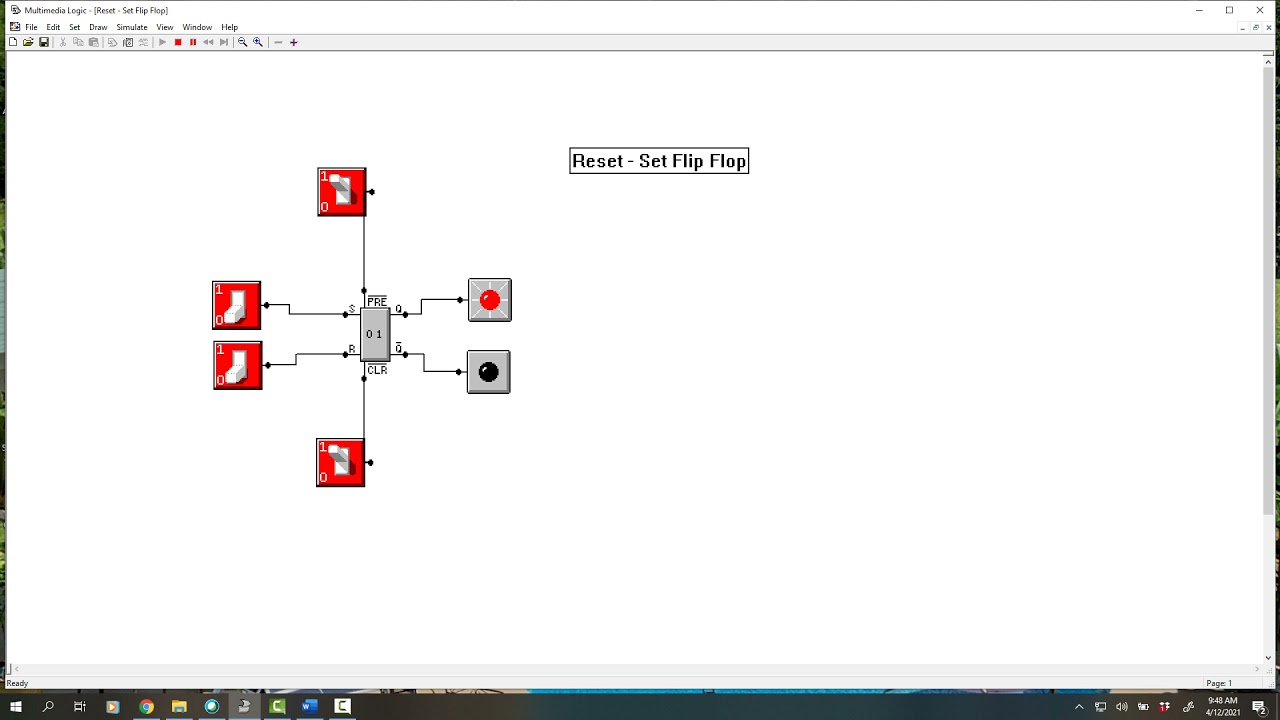The width and height of the screenshot is (1280, 720).
Task: Click the Open folder toolbar icon
Action: tap(28, 42)
